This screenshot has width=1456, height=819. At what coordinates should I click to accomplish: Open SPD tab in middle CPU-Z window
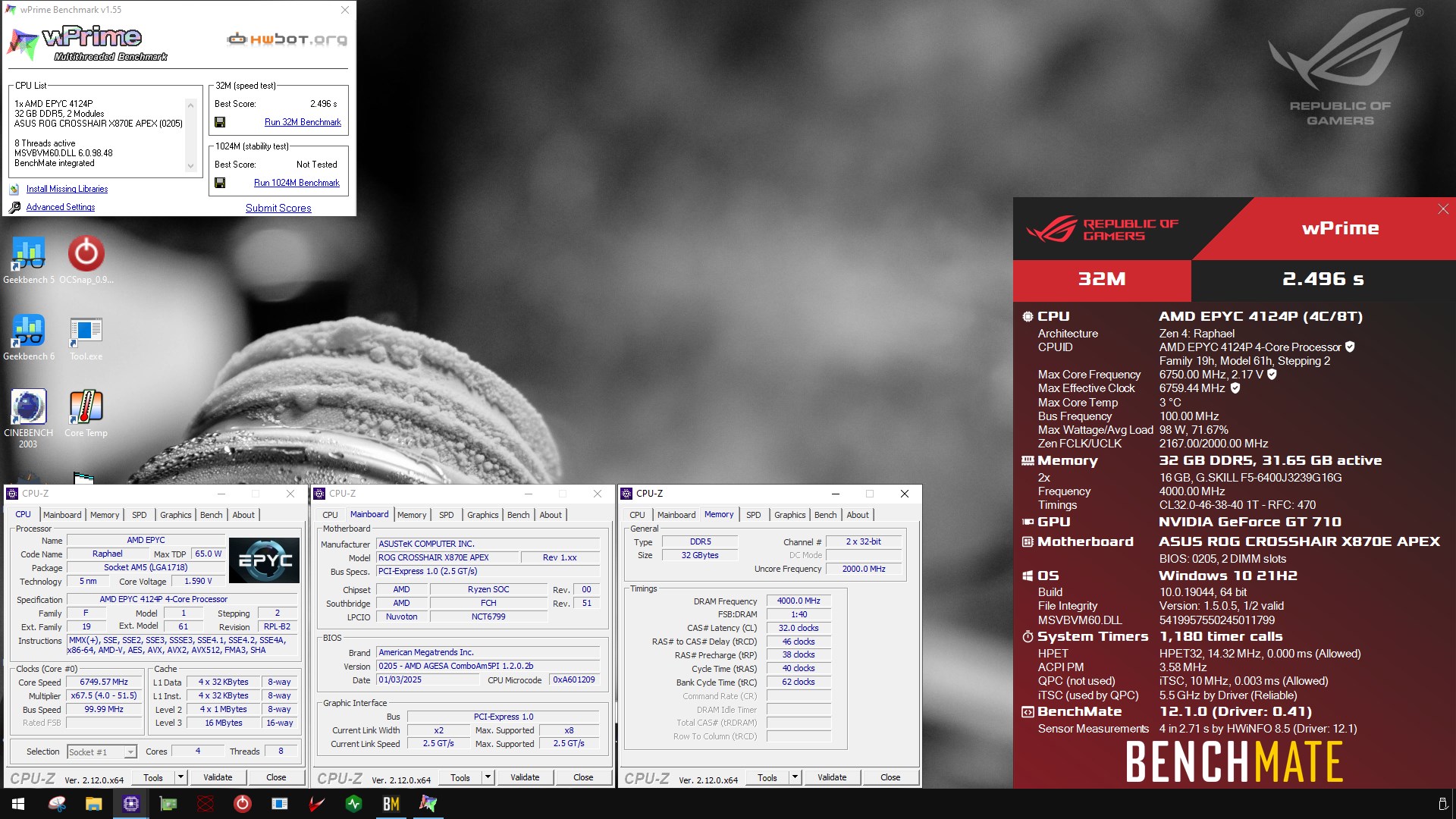pos(447,515)
